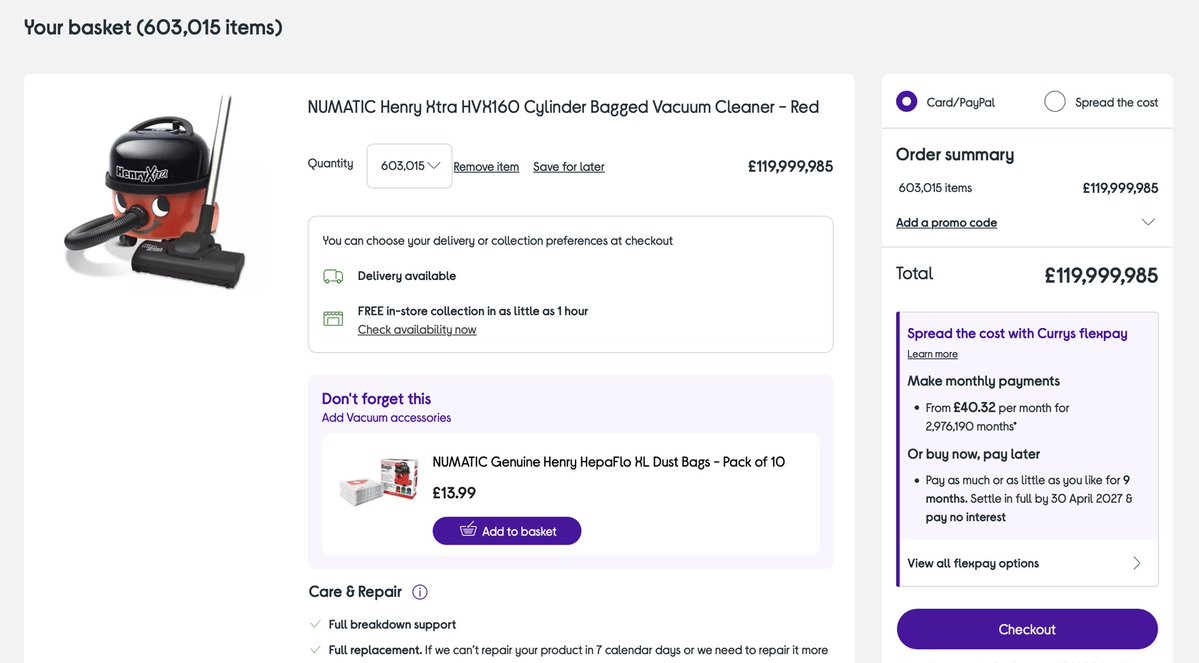Image resolution: width=1199 pixels, height=663 pixels.
Task: Click the basket icon on Add to basket
Action: click(x=468, y=530)
